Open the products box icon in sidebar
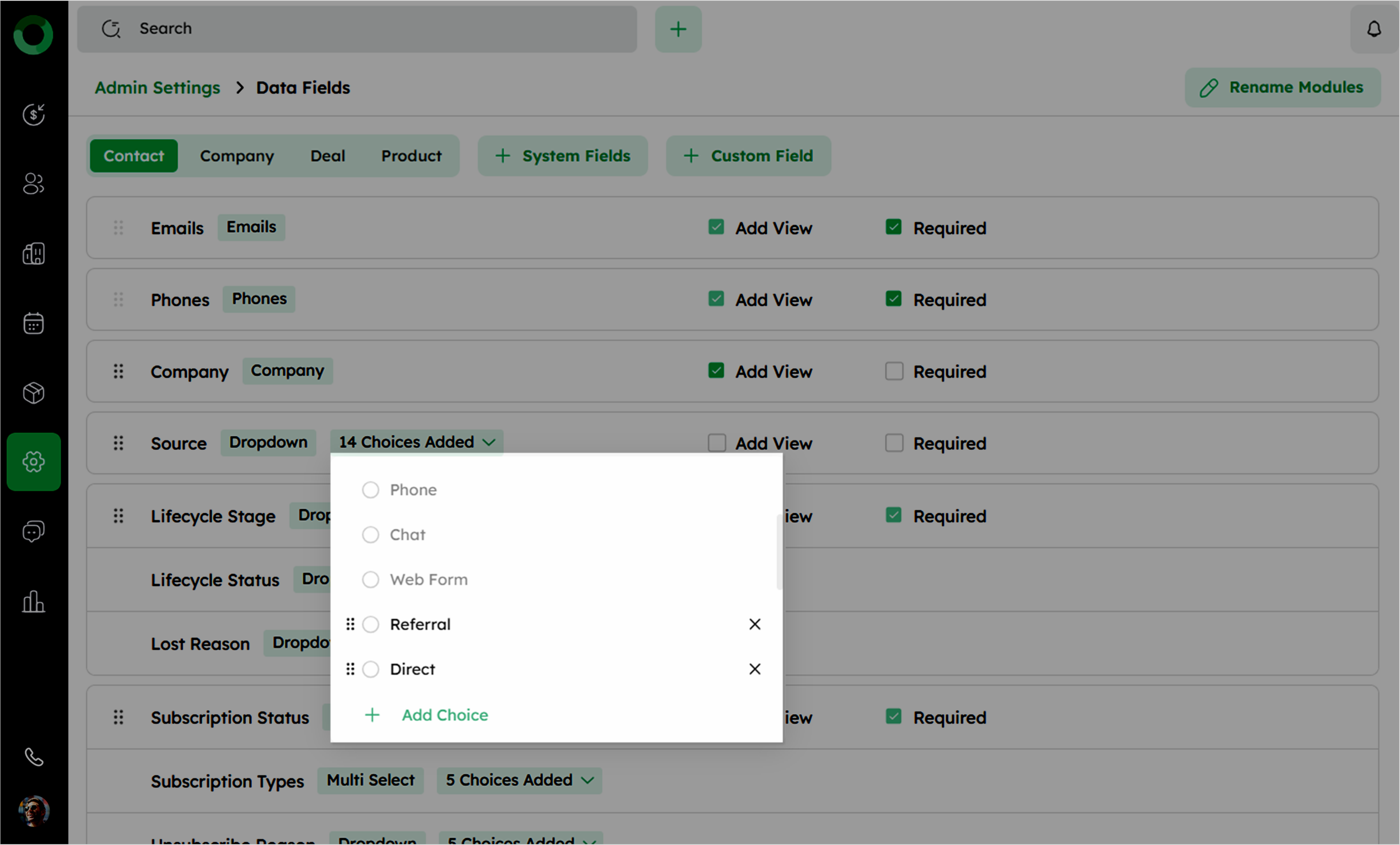Screen dimensions: 1400x845 click(x=33, y=393)
